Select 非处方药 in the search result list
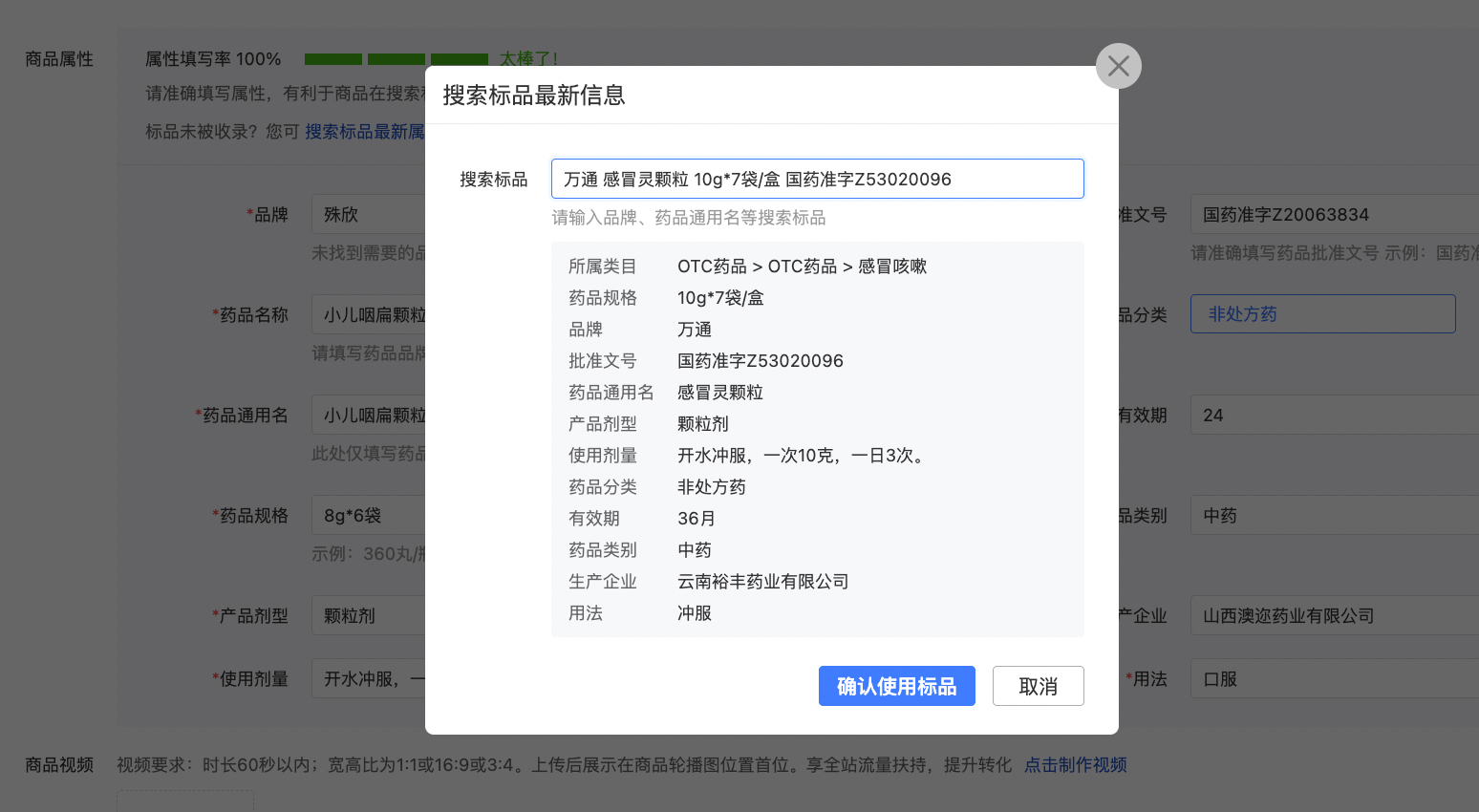The width and height of the screenshot is (1479, 812). pyautogui.click(x=712, y=487)
